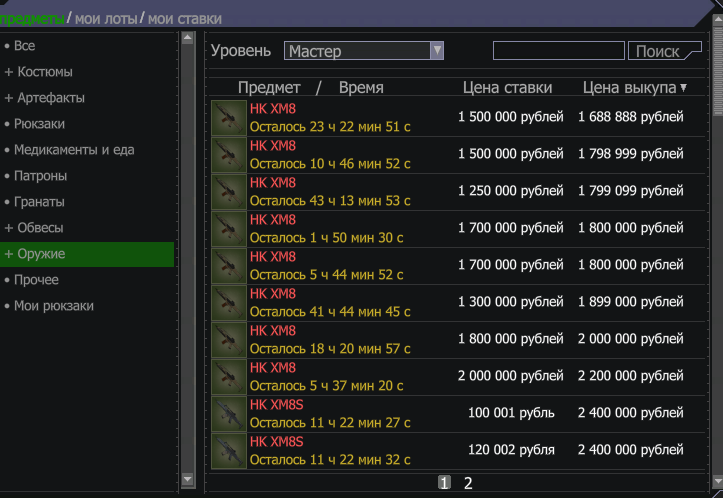Click Осталось 41 ч 44 мин 45 с text
The width and height of the screenshot is (723, 498).
[x=330, y=312]
